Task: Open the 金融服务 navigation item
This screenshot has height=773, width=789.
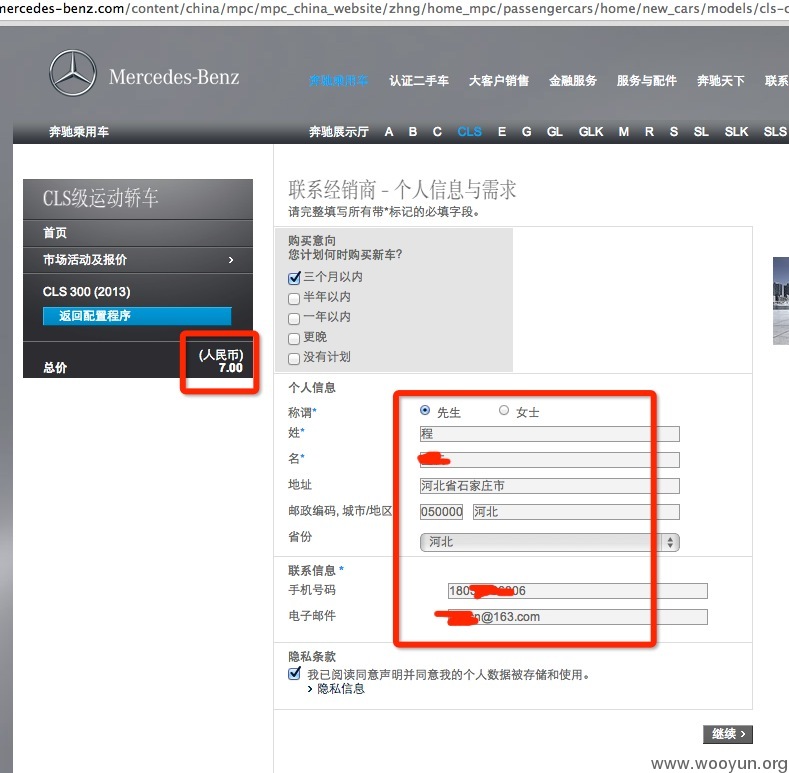Action: pyautogui.click(x=573, y=81)
